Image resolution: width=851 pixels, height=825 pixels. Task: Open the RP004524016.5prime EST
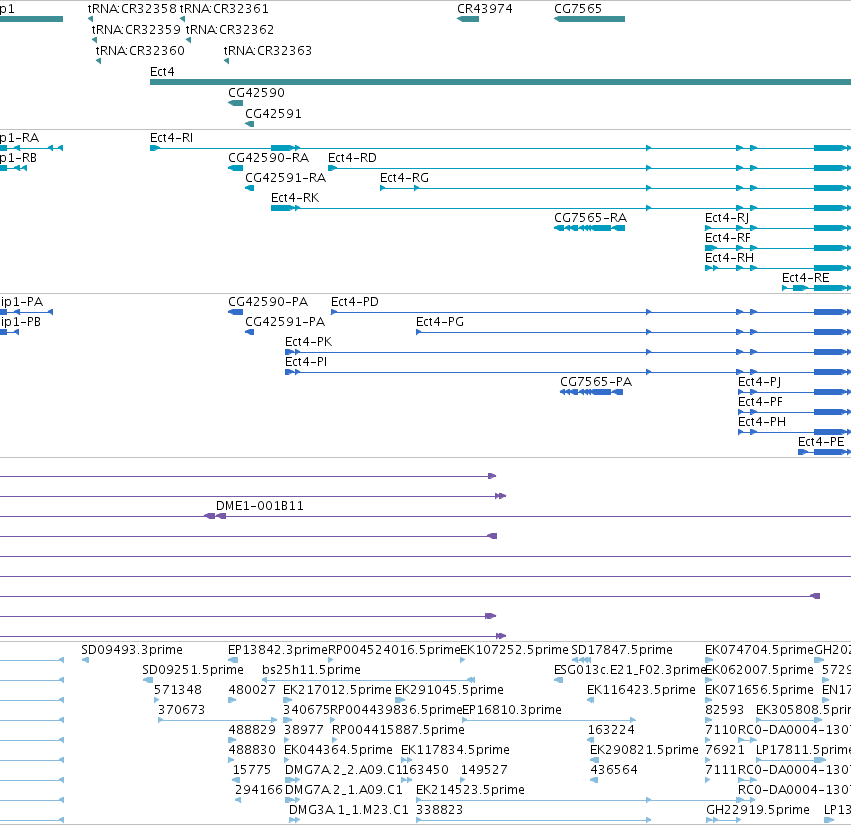coord(331,660)
